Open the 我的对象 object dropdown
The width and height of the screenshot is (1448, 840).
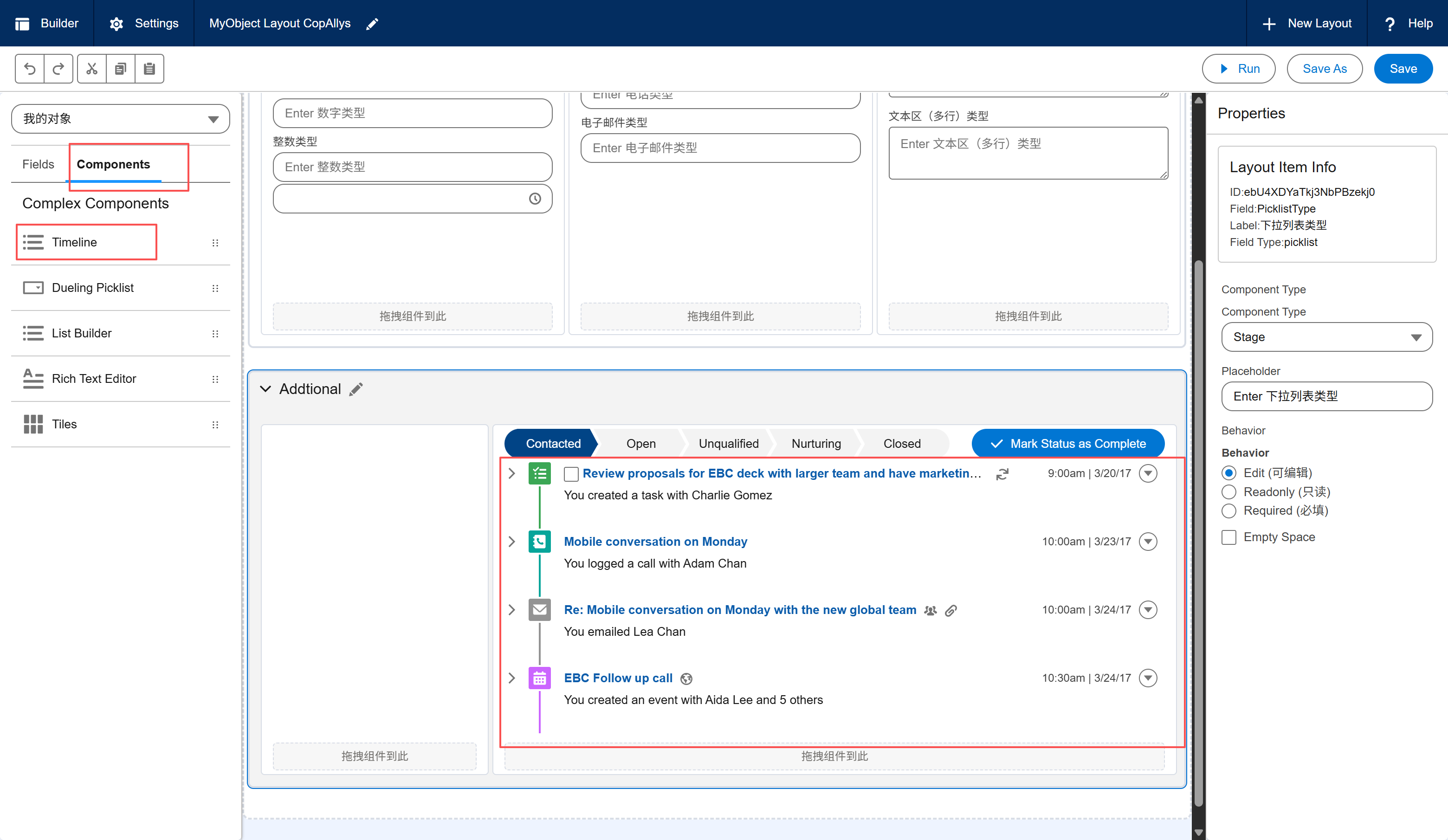(x=120, y=119)
